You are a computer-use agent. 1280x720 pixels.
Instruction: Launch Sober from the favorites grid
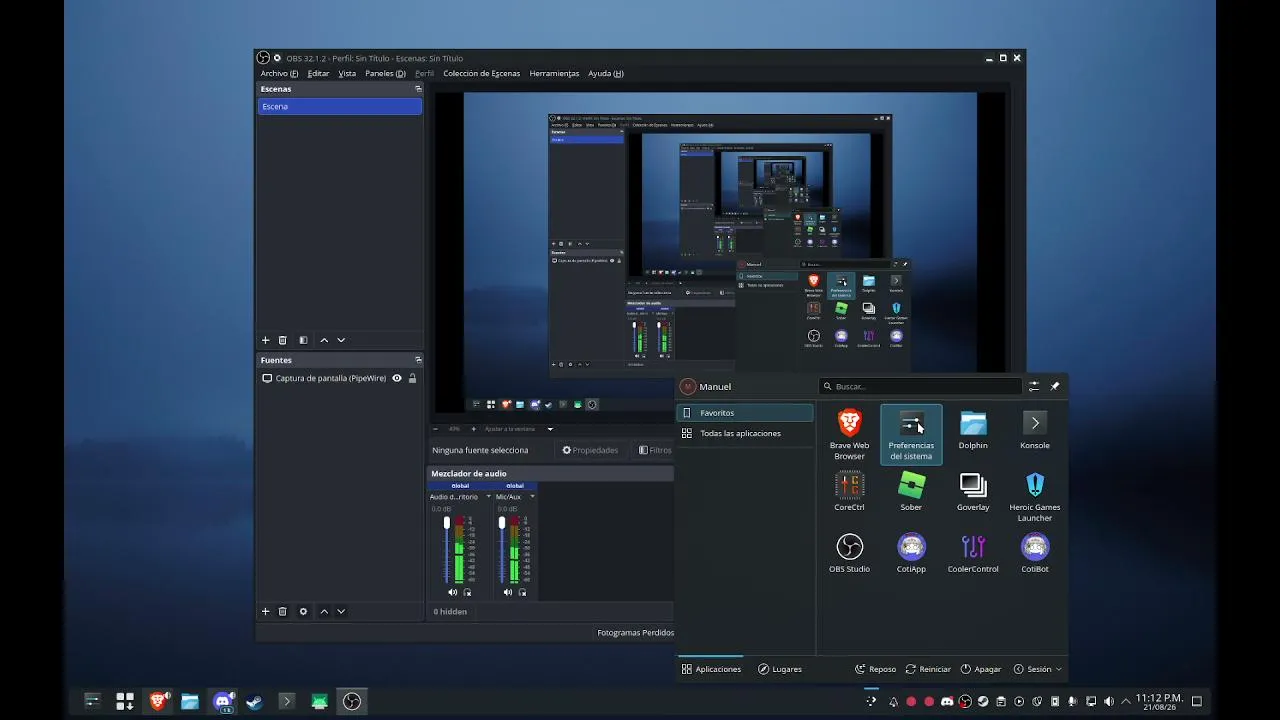tap(911, 492)
